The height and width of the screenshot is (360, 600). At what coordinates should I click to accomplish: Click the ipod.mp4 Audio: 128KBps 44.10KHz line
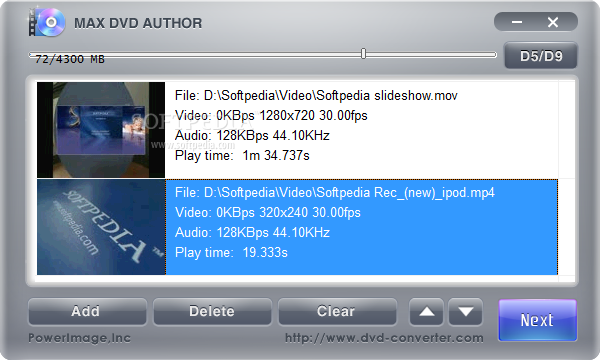pyautogui.click(x=252, y=233)
